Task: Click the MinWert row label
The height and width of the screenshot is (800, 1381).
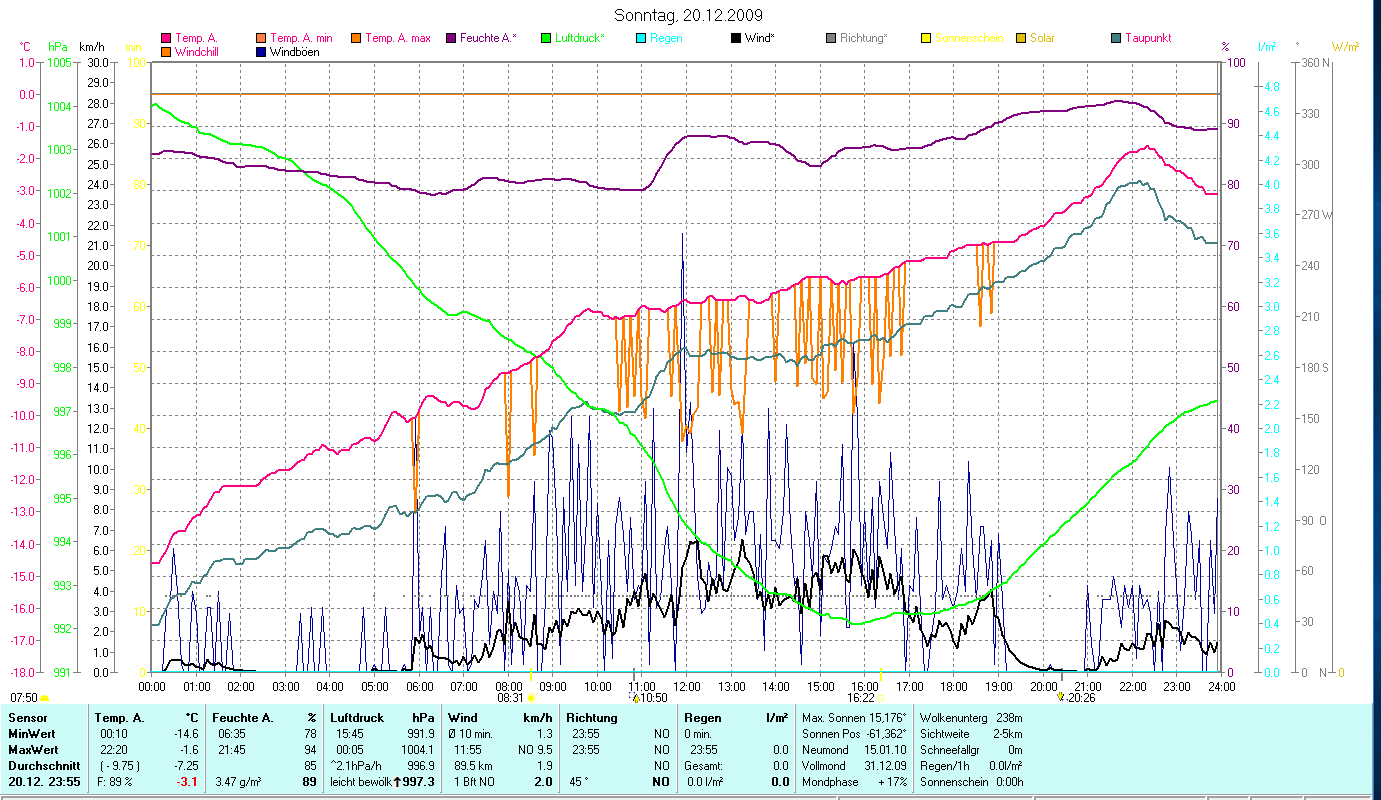Action: (32, 734)
